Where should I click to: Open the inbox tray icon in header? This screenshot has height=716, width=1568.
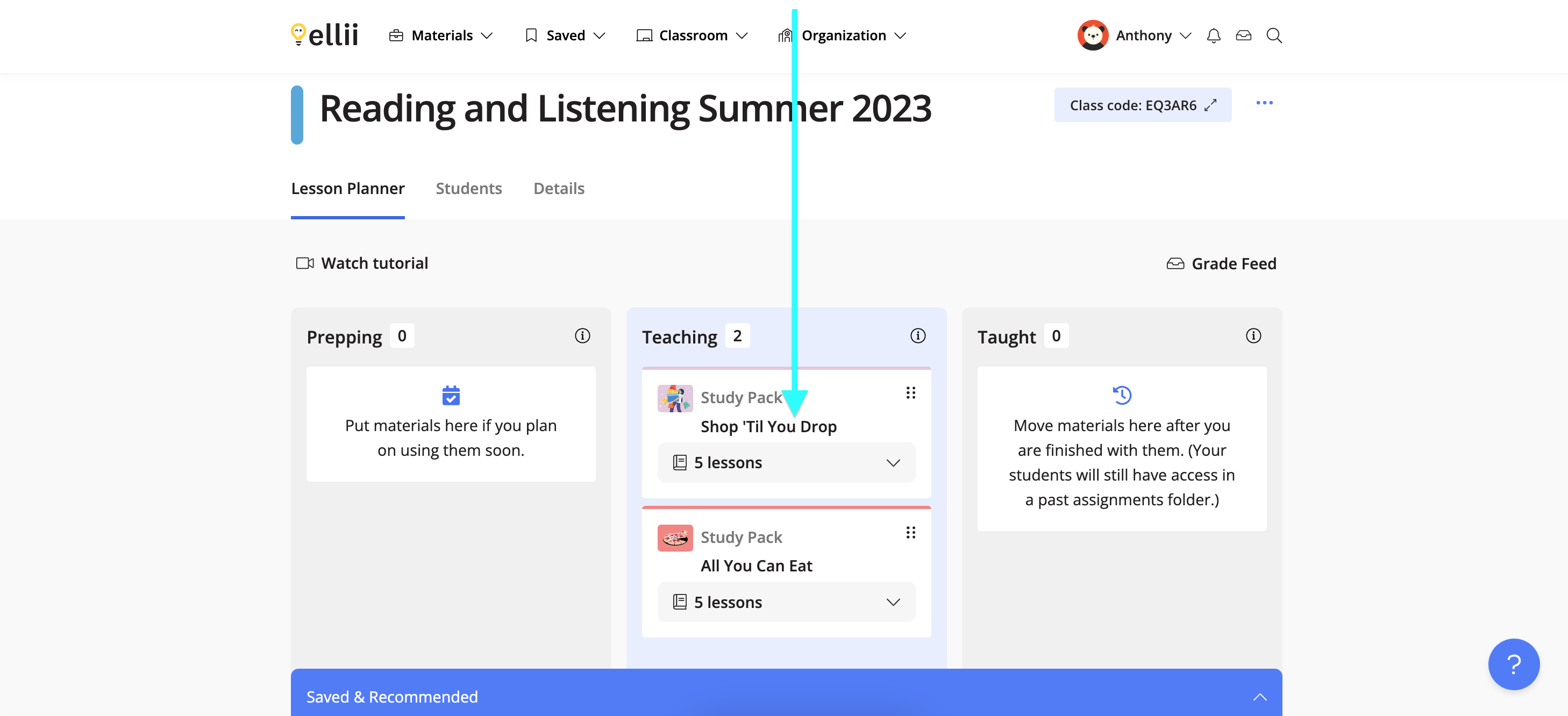1244,36
